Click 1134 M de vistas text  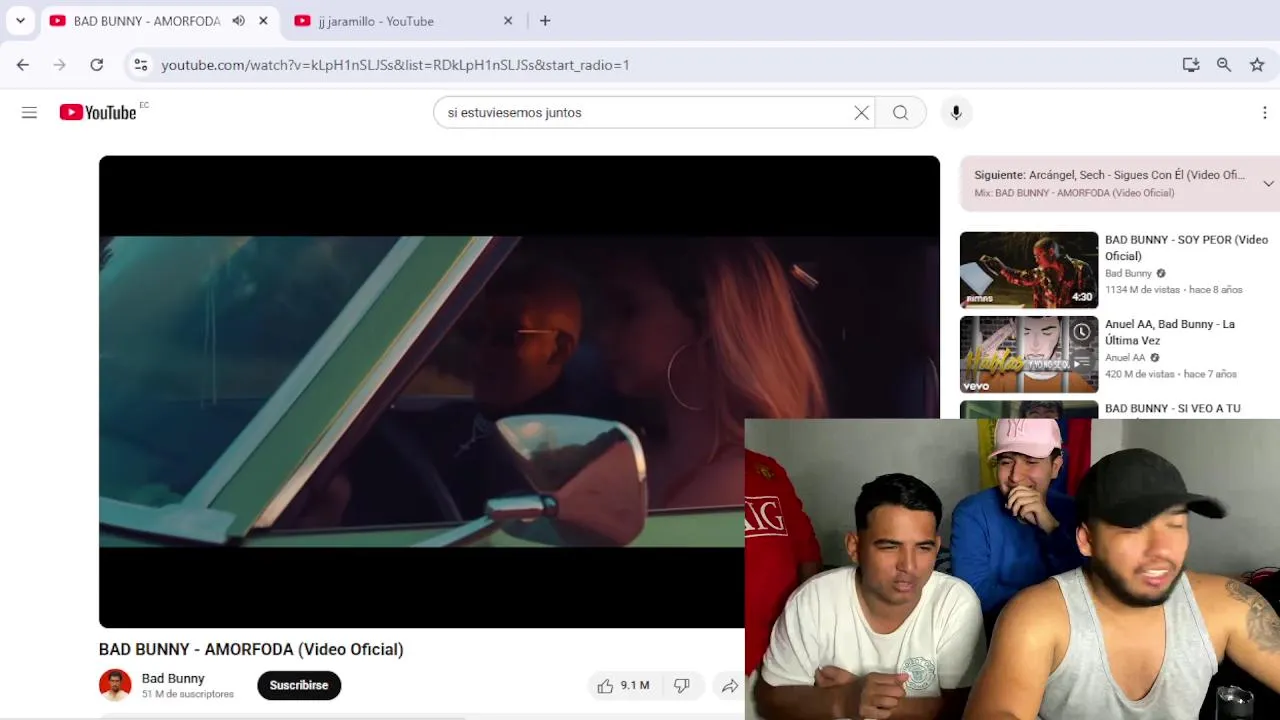pyautogui.click(x=1140, y=290)
